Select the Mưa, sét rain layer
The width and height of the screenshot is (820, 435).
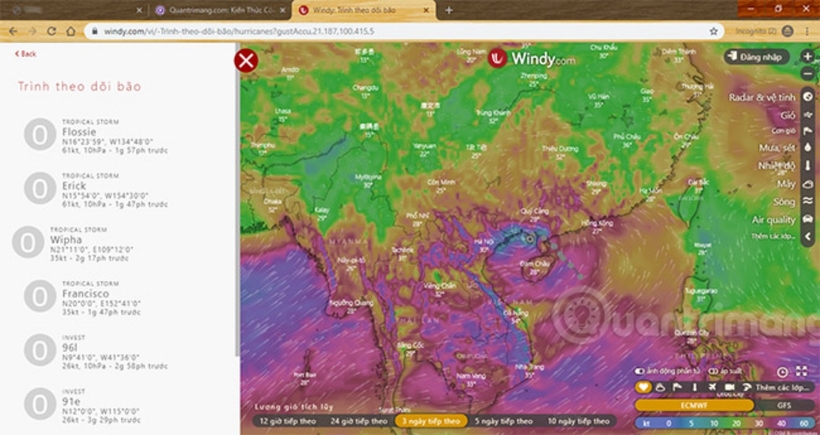point(807,148)
